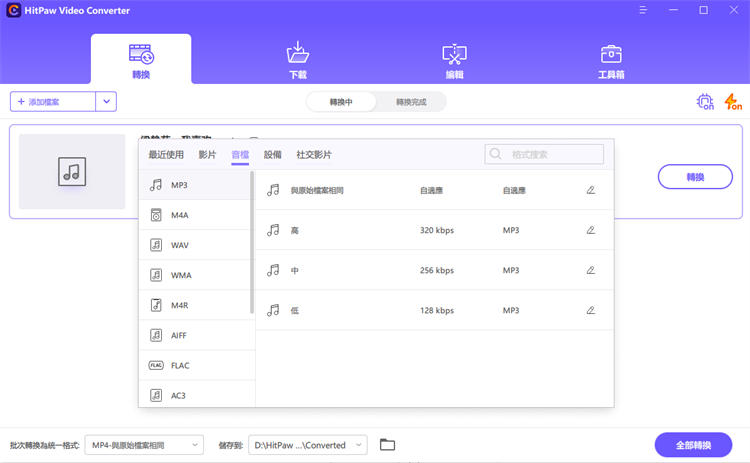
Task: Click the WMA file icon
Action: pyautogui.click(x=156, y=275)
